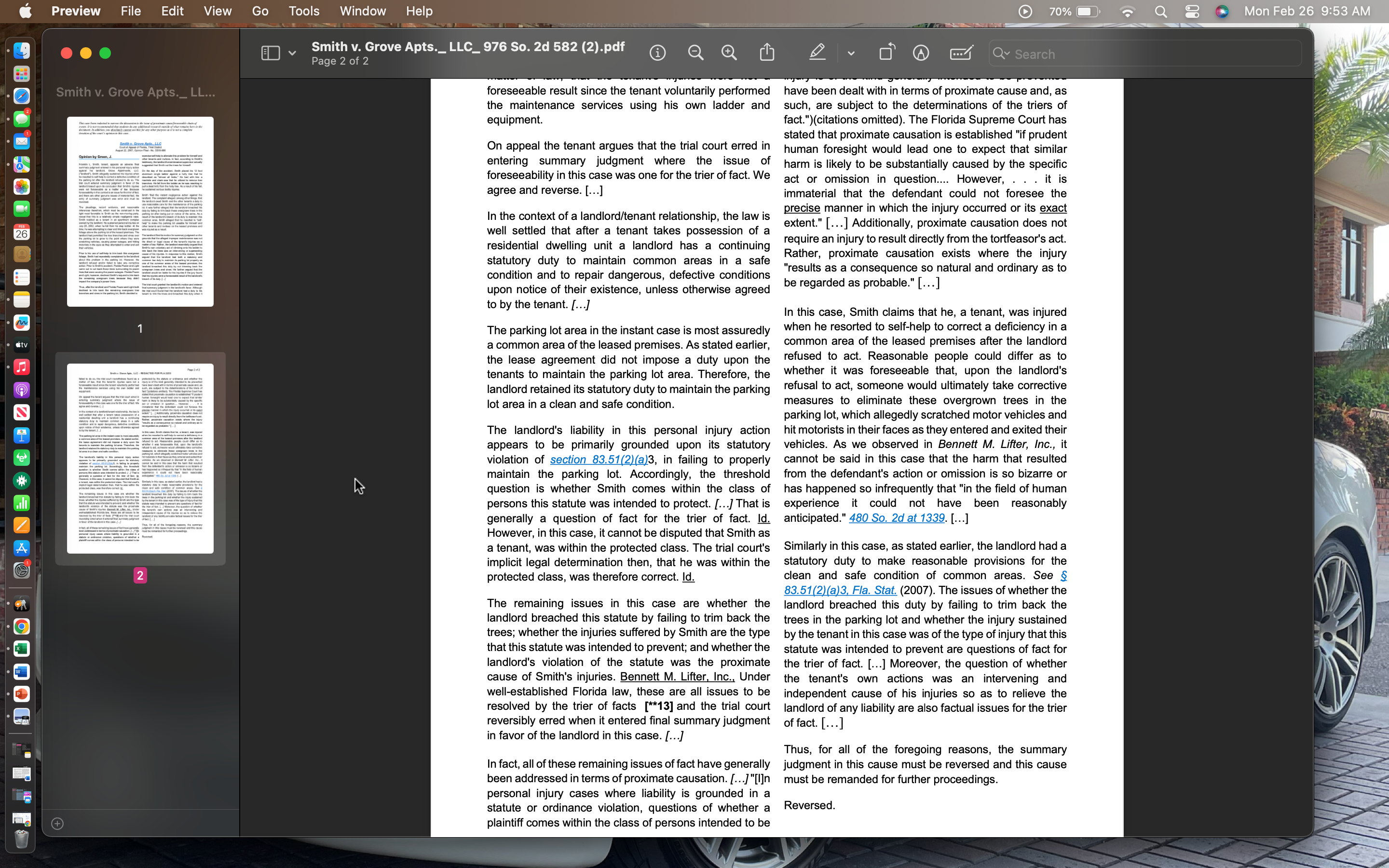Open the document info inspector
This screenshot has width=1389, height=868.
point(658,52)
